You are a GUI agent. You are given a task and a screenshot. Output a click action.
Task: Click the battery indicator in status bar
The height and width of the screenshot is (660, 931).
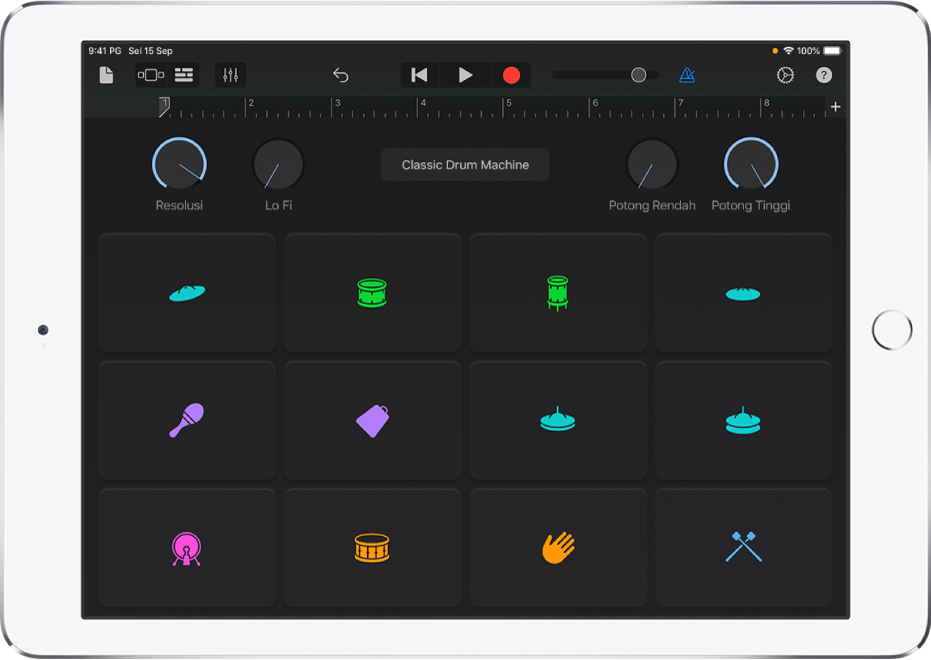tap(832, 51)
